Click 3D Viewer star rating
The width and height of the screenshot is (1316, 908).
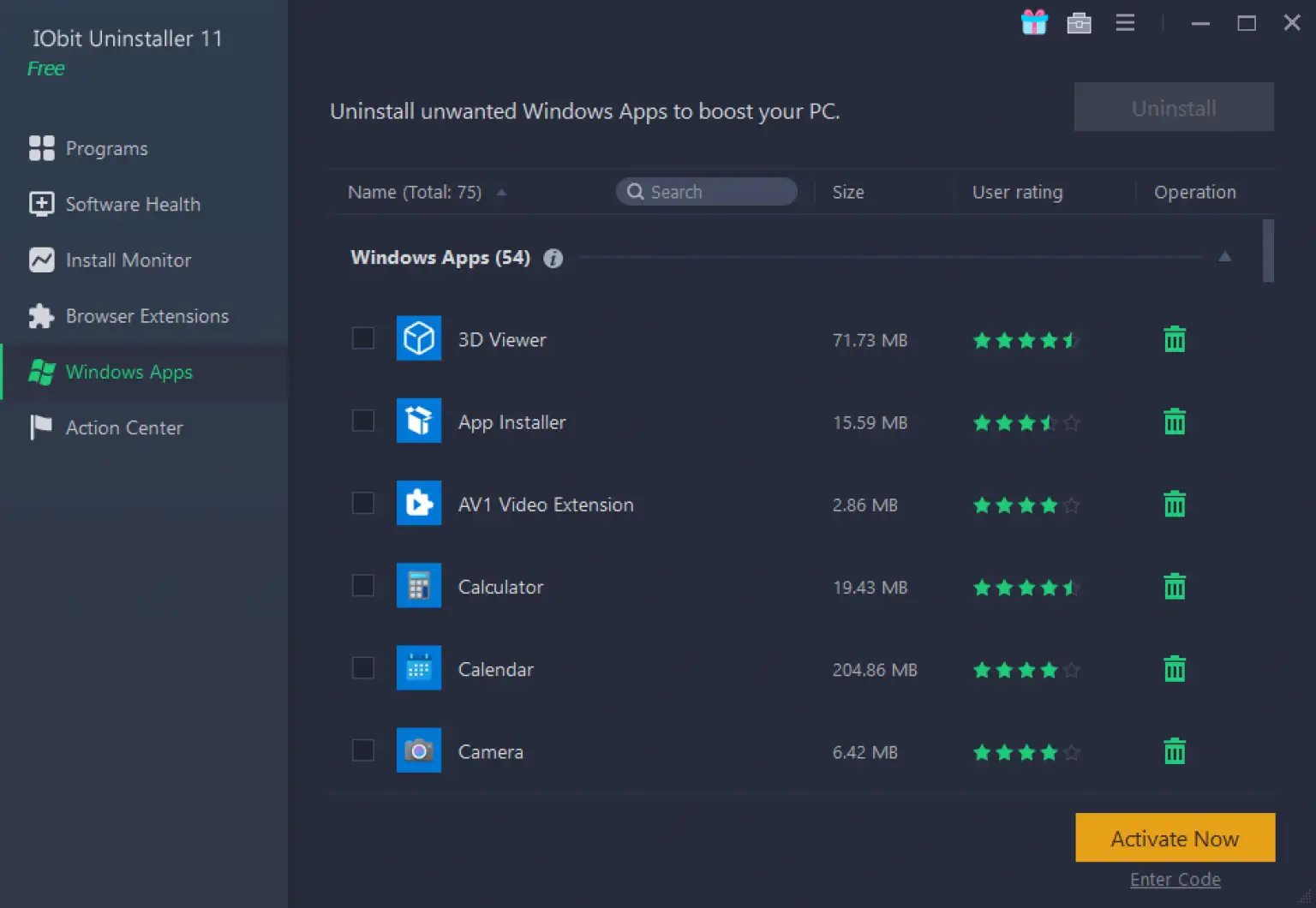tap(1026, 340)
